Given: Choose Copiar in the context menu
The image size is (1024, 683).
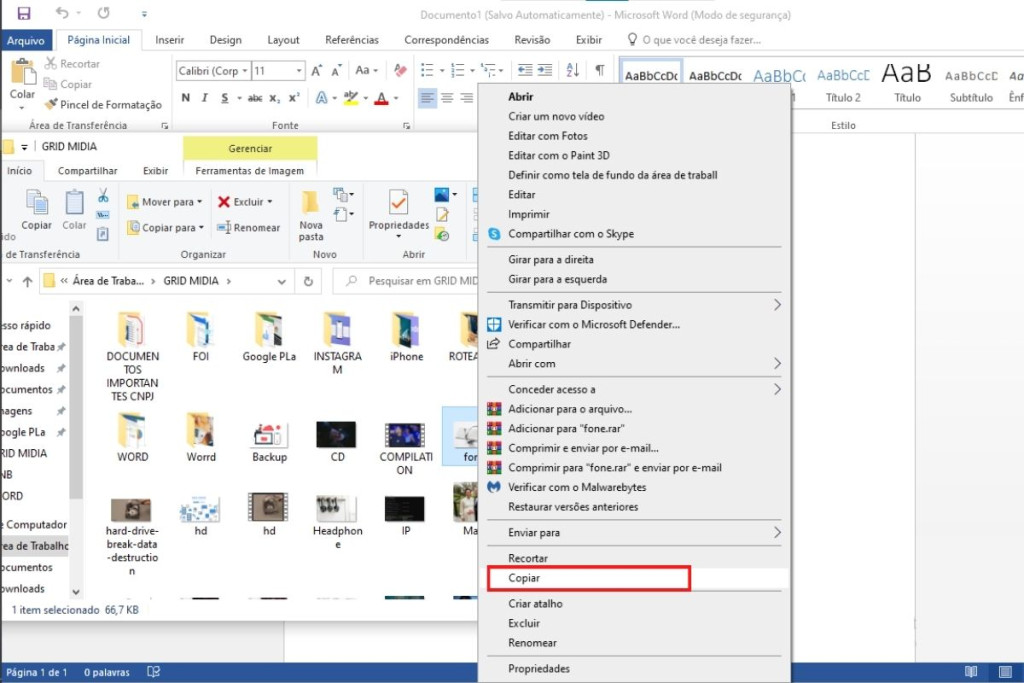Looking at the screenshot, I should [x=587, y=578].
